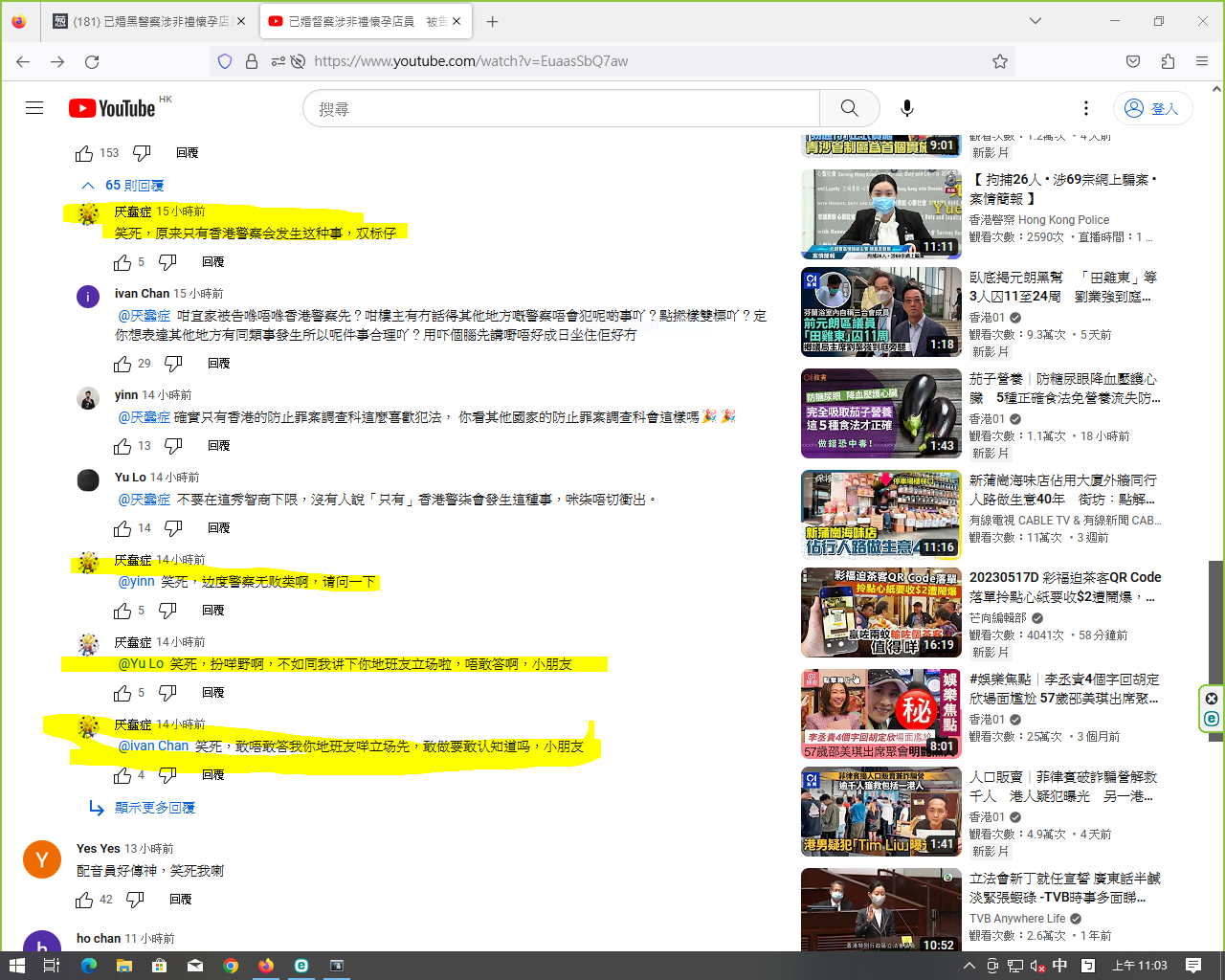Like Yu Lo's reply with 14 likes
This screenshot has height=980, width=1225.
(122, 528)
